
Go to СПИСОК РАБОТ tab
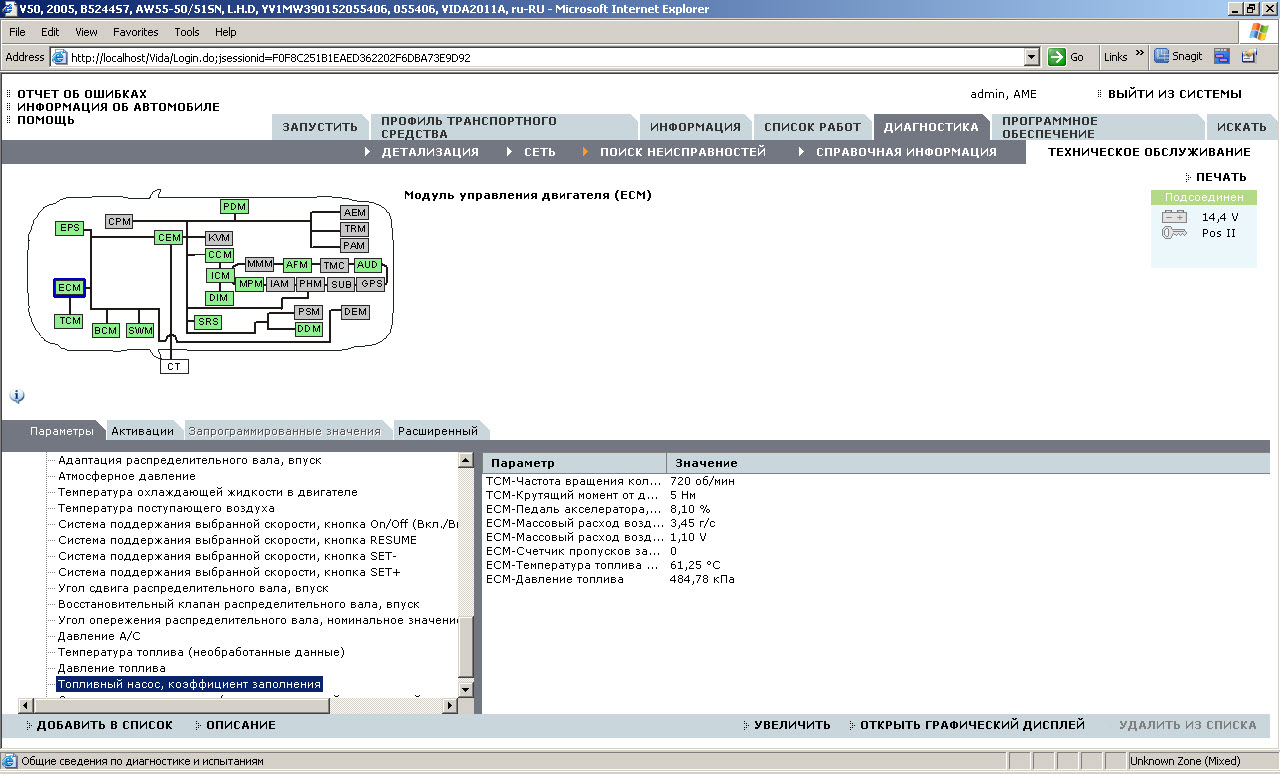click(x=812, y=127)
